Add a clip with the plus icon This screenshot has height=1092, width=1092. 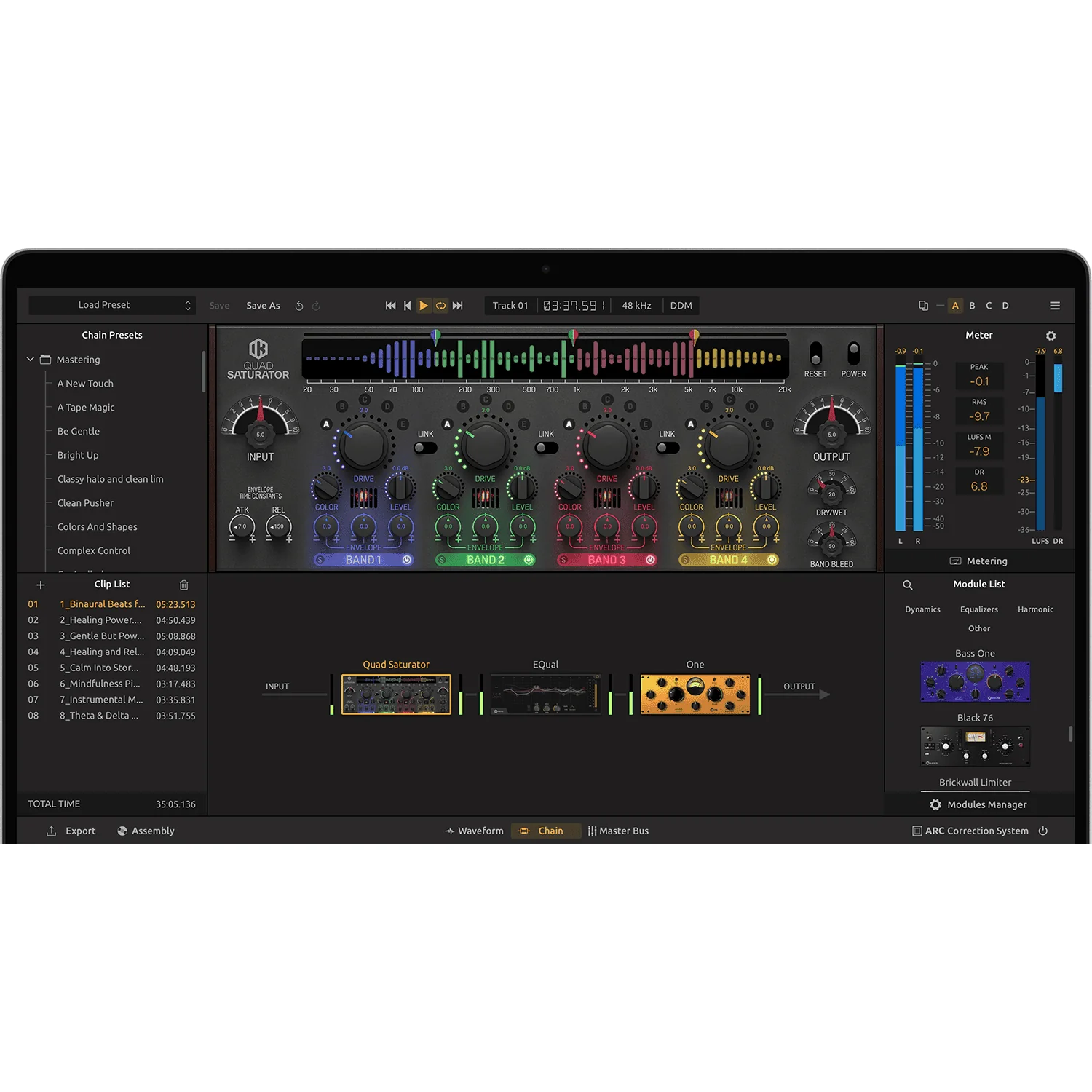point(41,585)
